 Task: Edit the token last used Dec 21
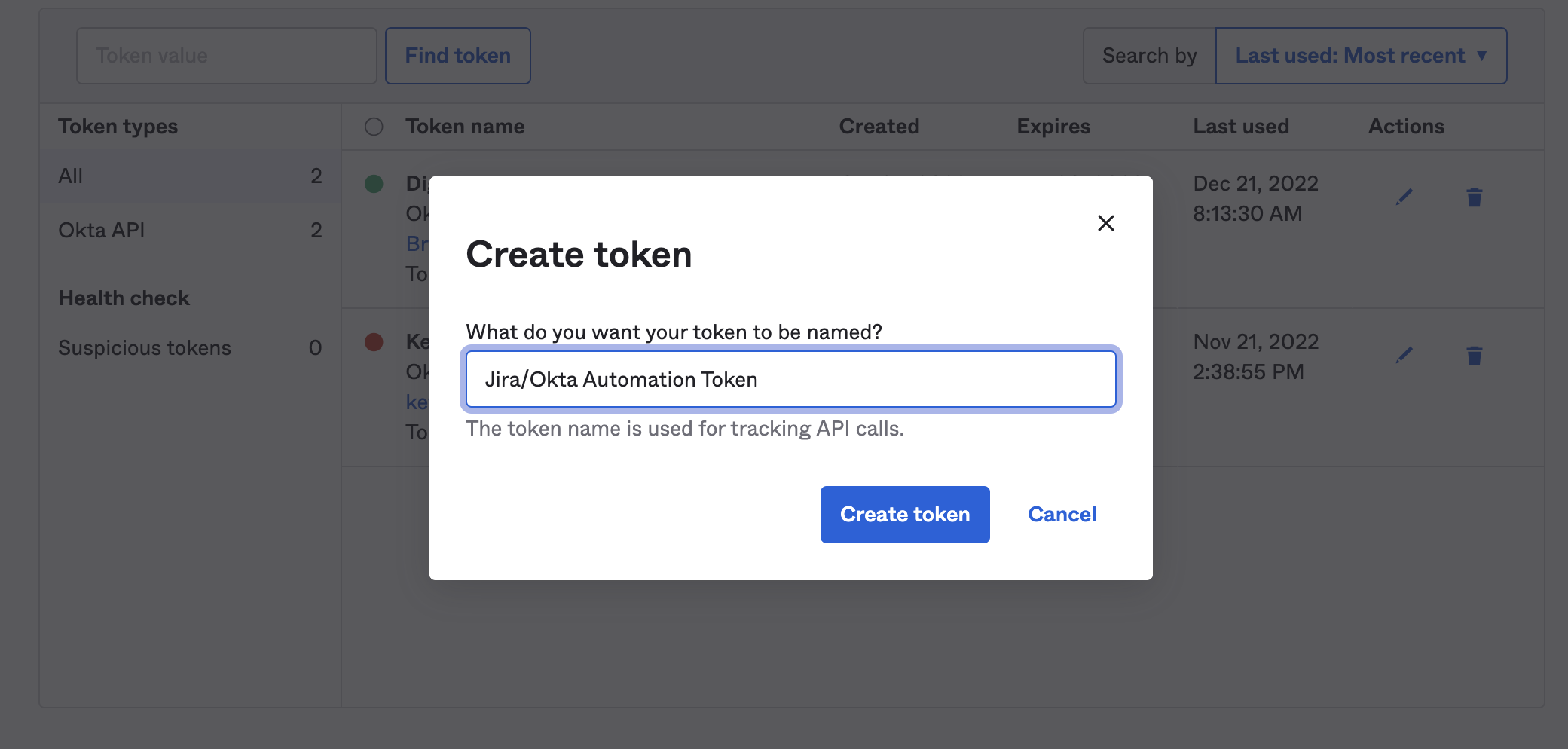click(x=1404, y=197)
